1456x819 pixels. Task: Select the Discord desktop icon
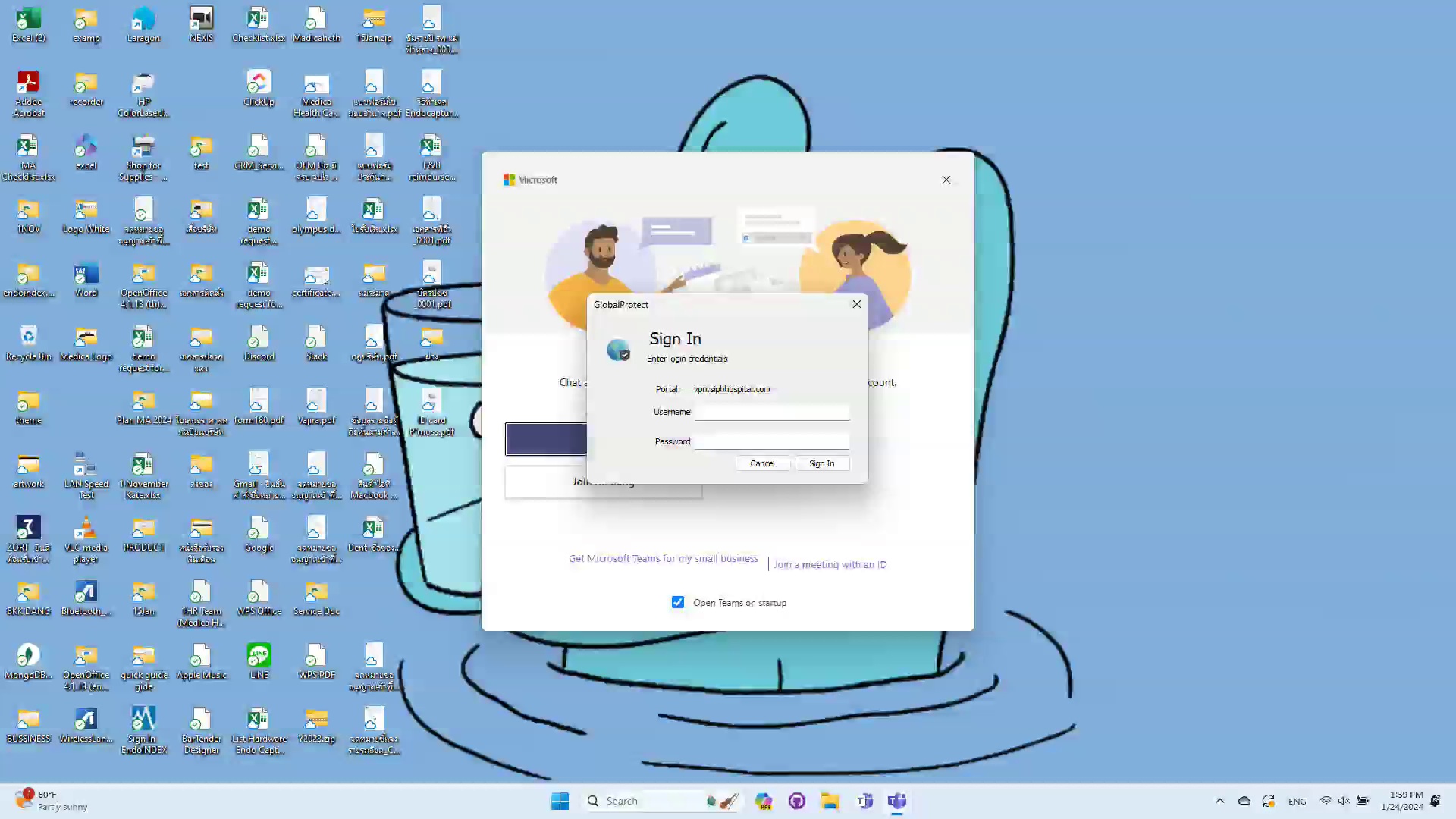click(x=259, y=344)
